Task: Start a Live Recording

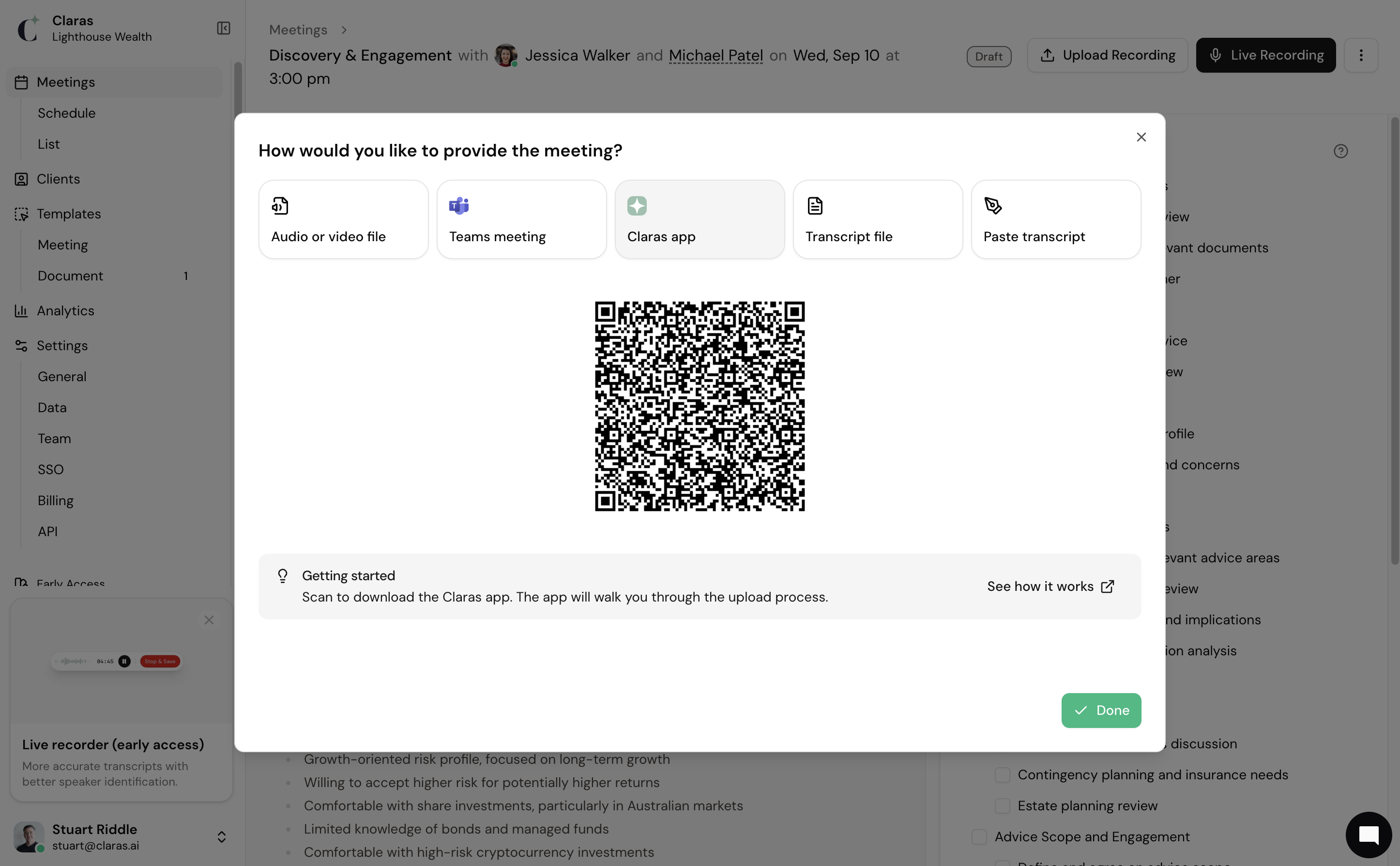Action: click(1265, 55)
